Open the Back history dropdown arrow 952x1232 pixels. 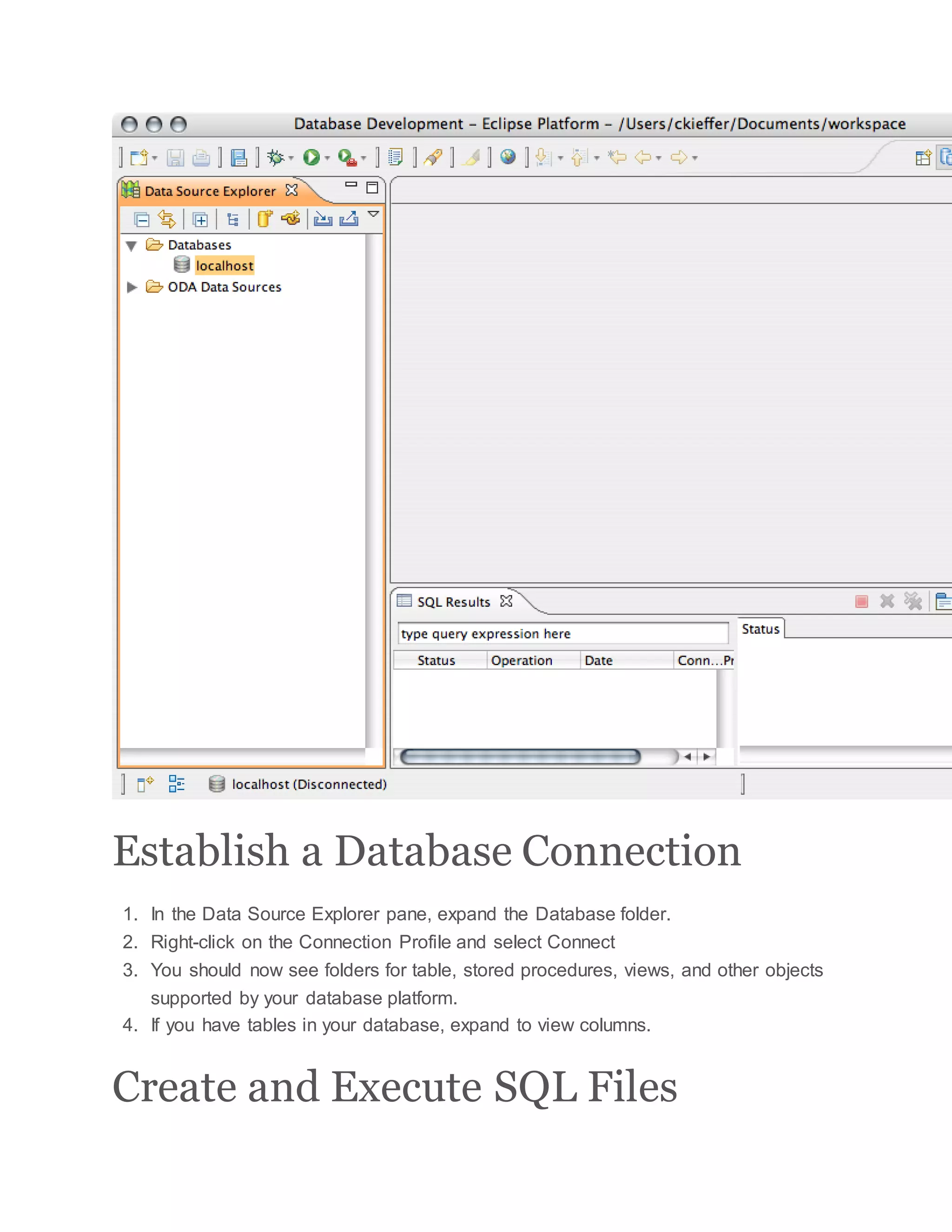click(659, 159)
